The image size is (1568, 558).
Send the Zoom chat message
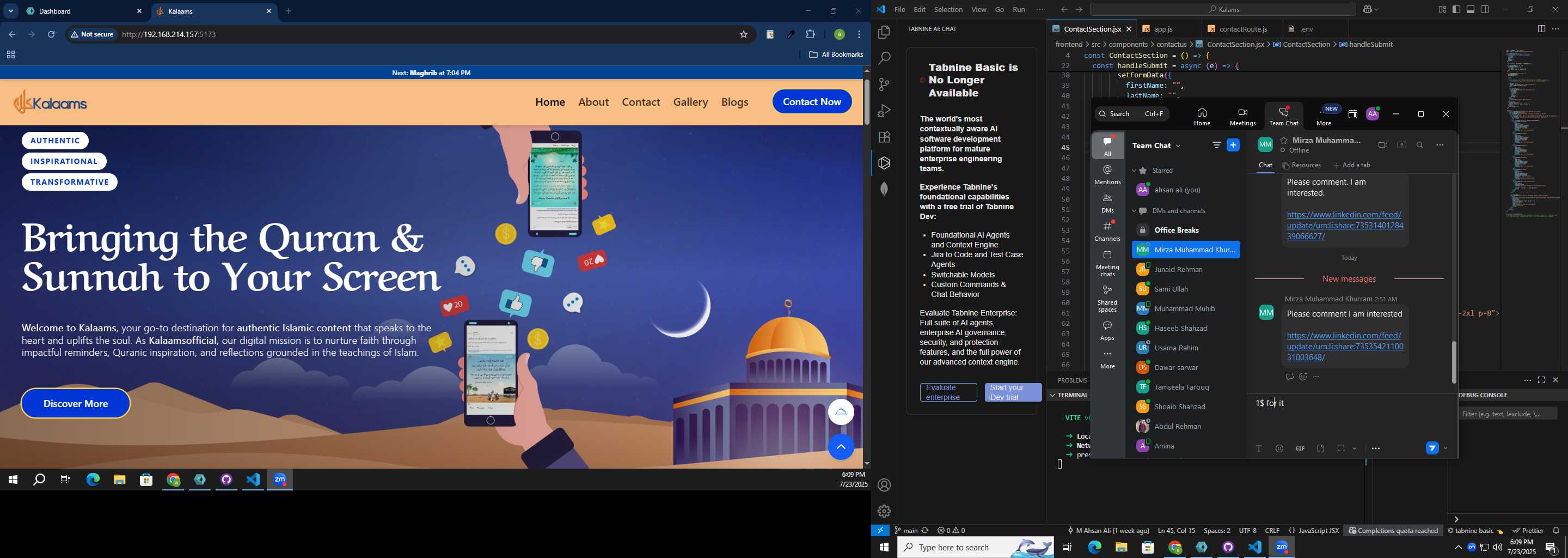click(1432, 449)
